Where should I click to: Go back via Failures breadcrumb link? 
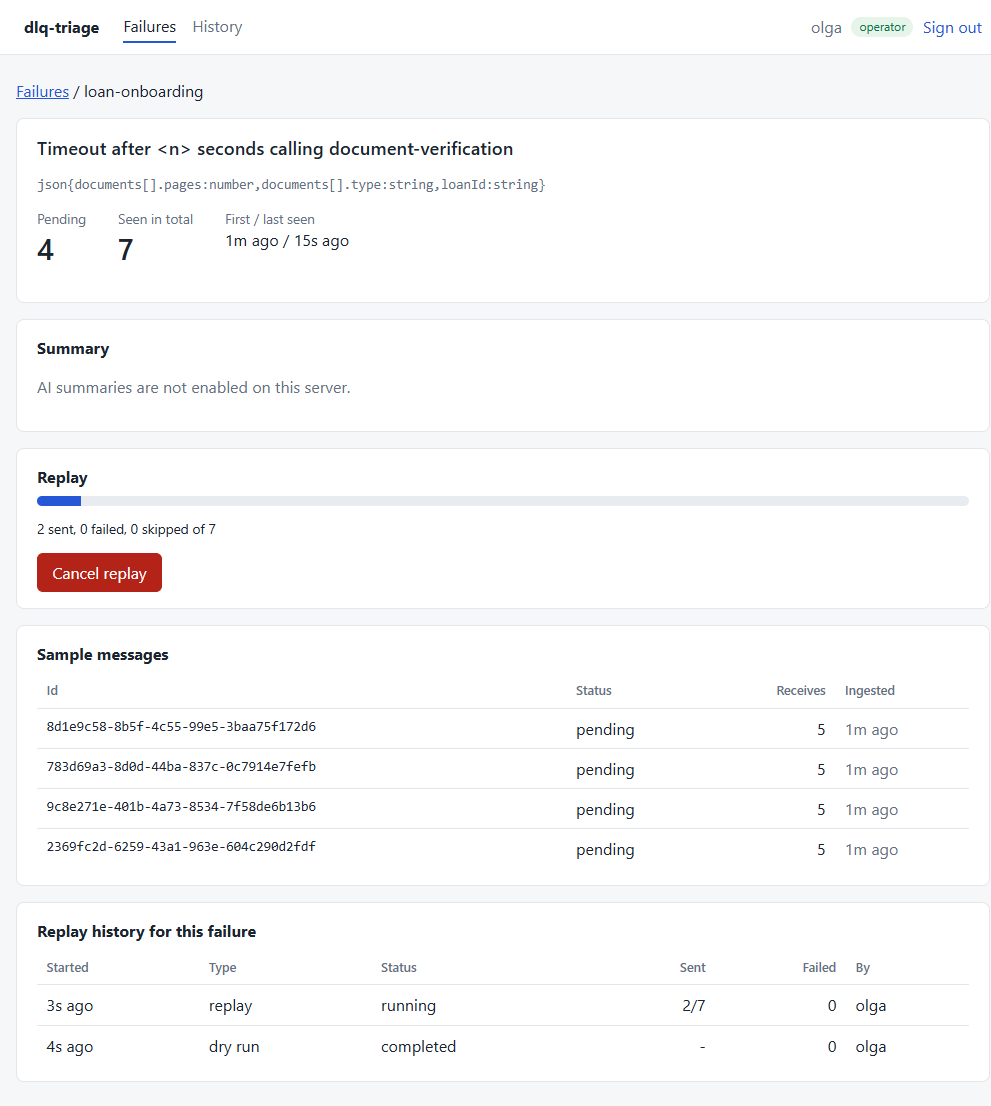click(42, 92)
